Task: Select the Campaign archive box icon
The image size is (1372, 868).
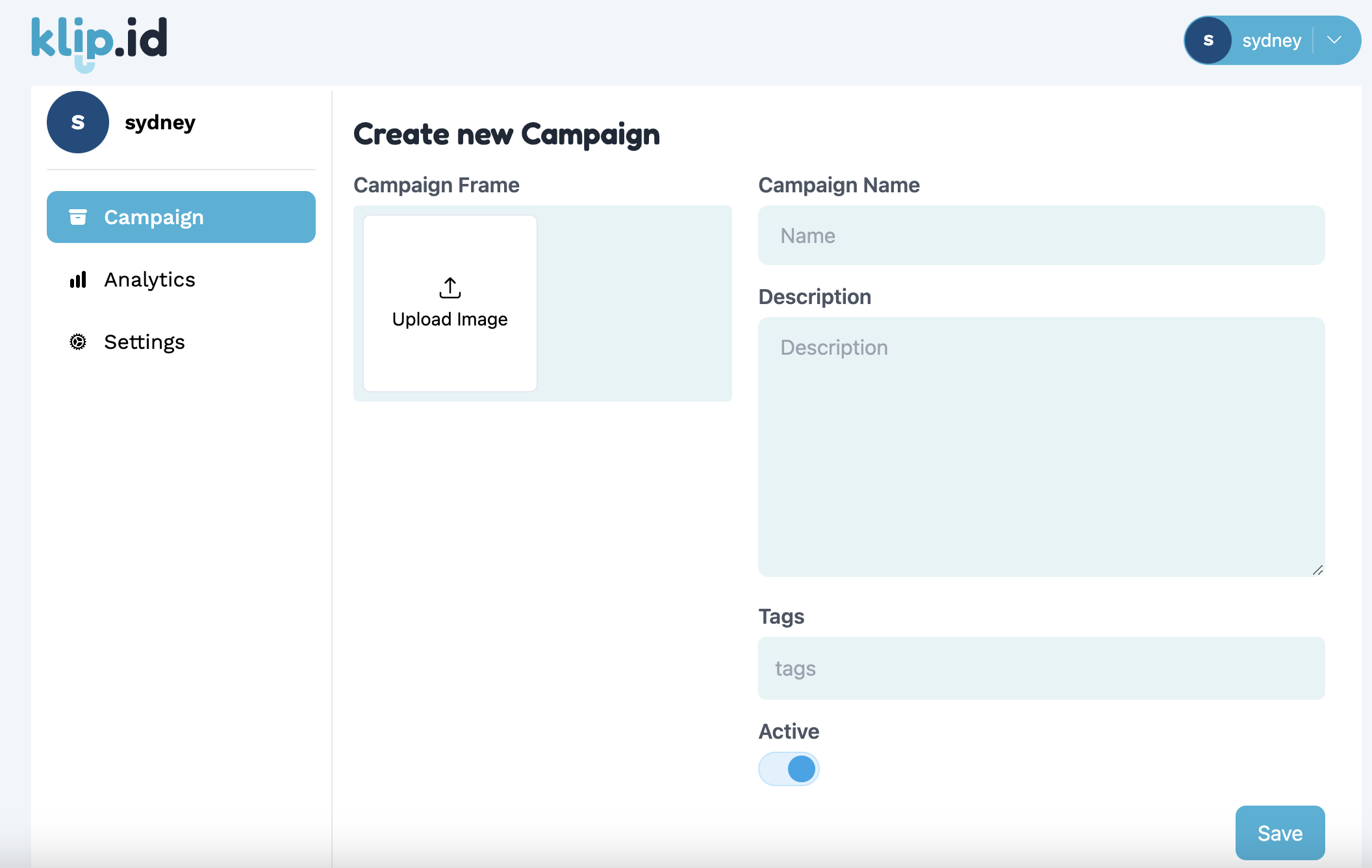Action: 78,217
